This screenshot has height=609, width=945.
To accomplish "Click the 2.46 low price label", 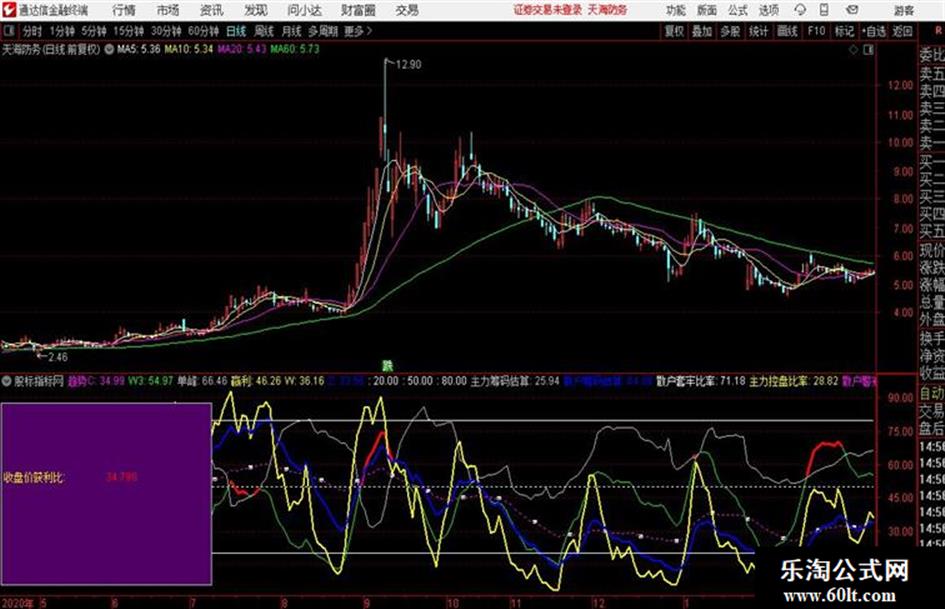I will [x=58, y=357].
